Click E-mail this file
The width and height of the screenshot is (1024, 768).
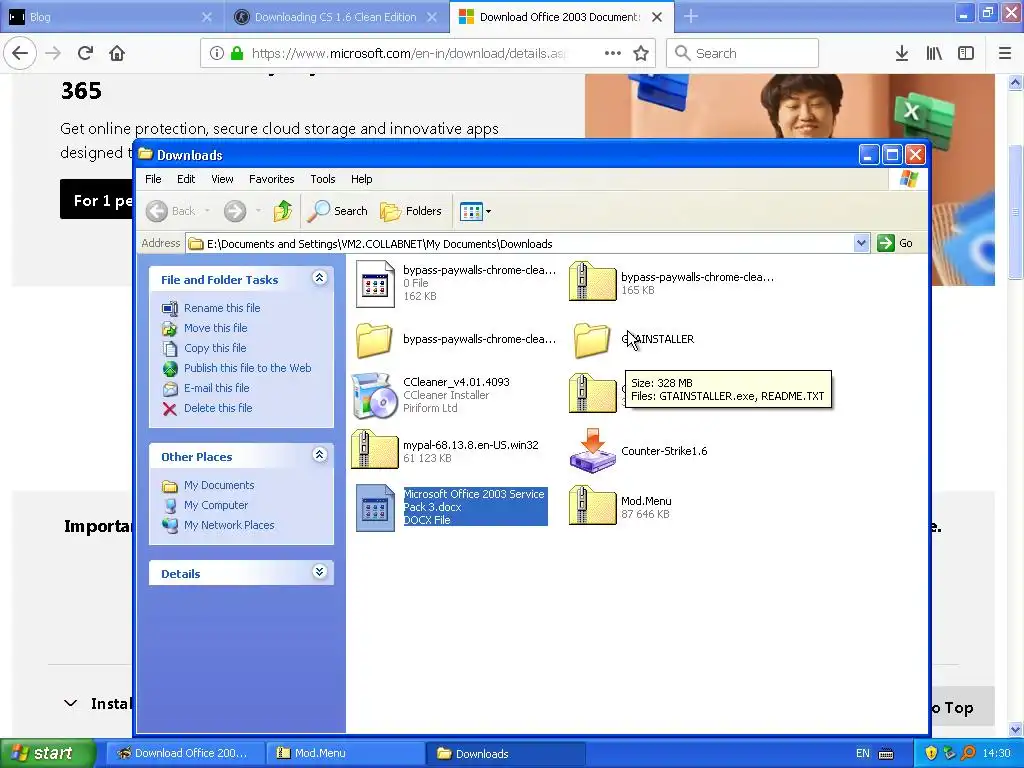217,388
